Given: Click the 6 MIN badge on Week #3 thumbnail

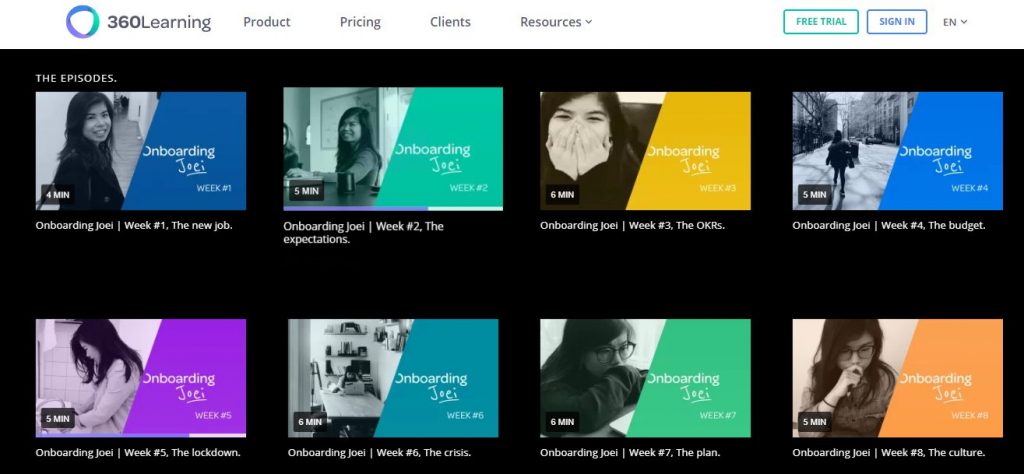Looking at the screenshot, I should 562,195.
